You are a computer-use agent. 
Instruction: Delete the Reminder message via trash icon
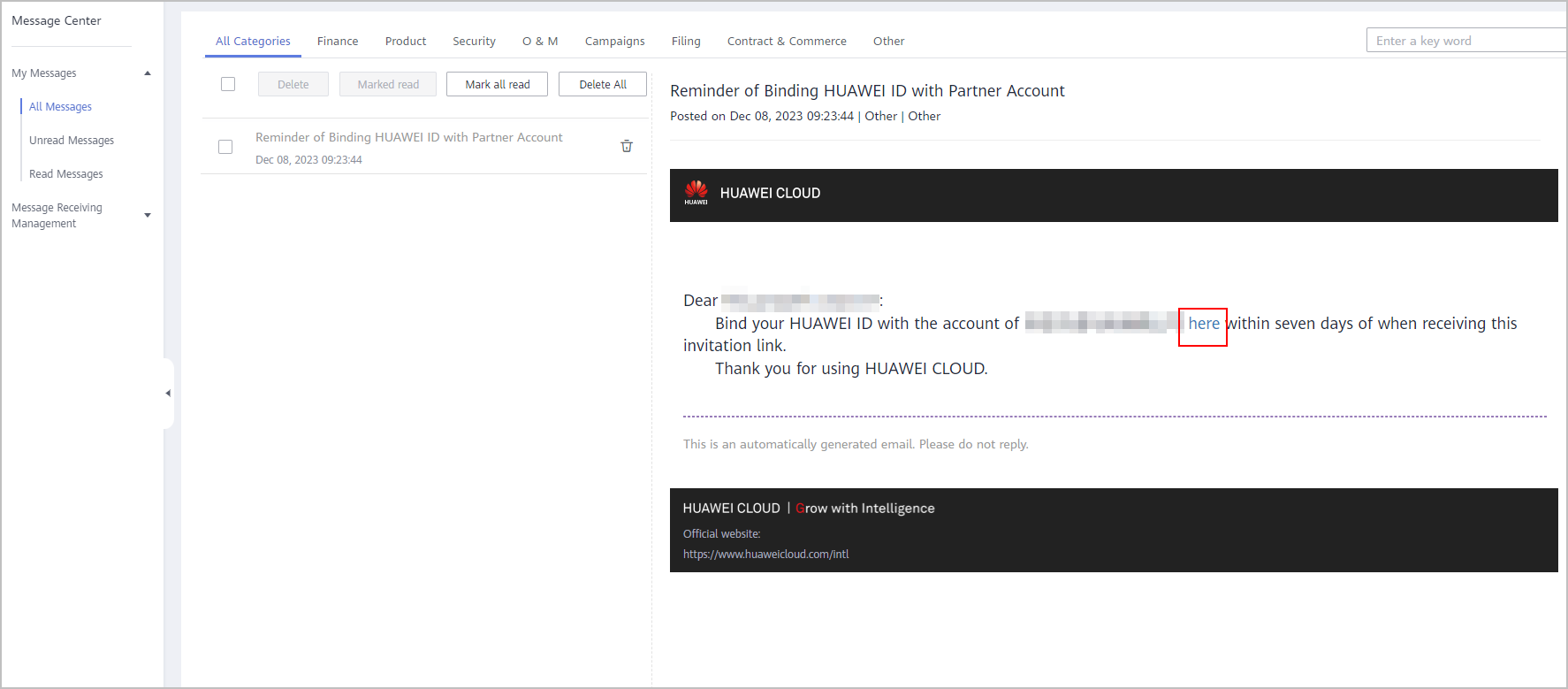[627, 146]
